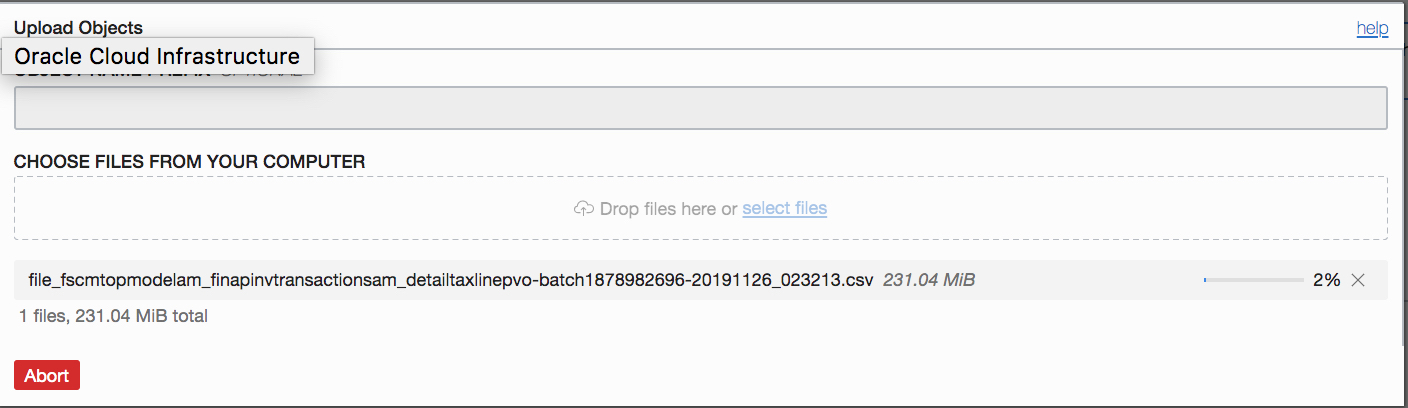Click the 231.04 MiB file size label
The height and width of the screenshot is (408, 1408).
[x=929, y=281]
